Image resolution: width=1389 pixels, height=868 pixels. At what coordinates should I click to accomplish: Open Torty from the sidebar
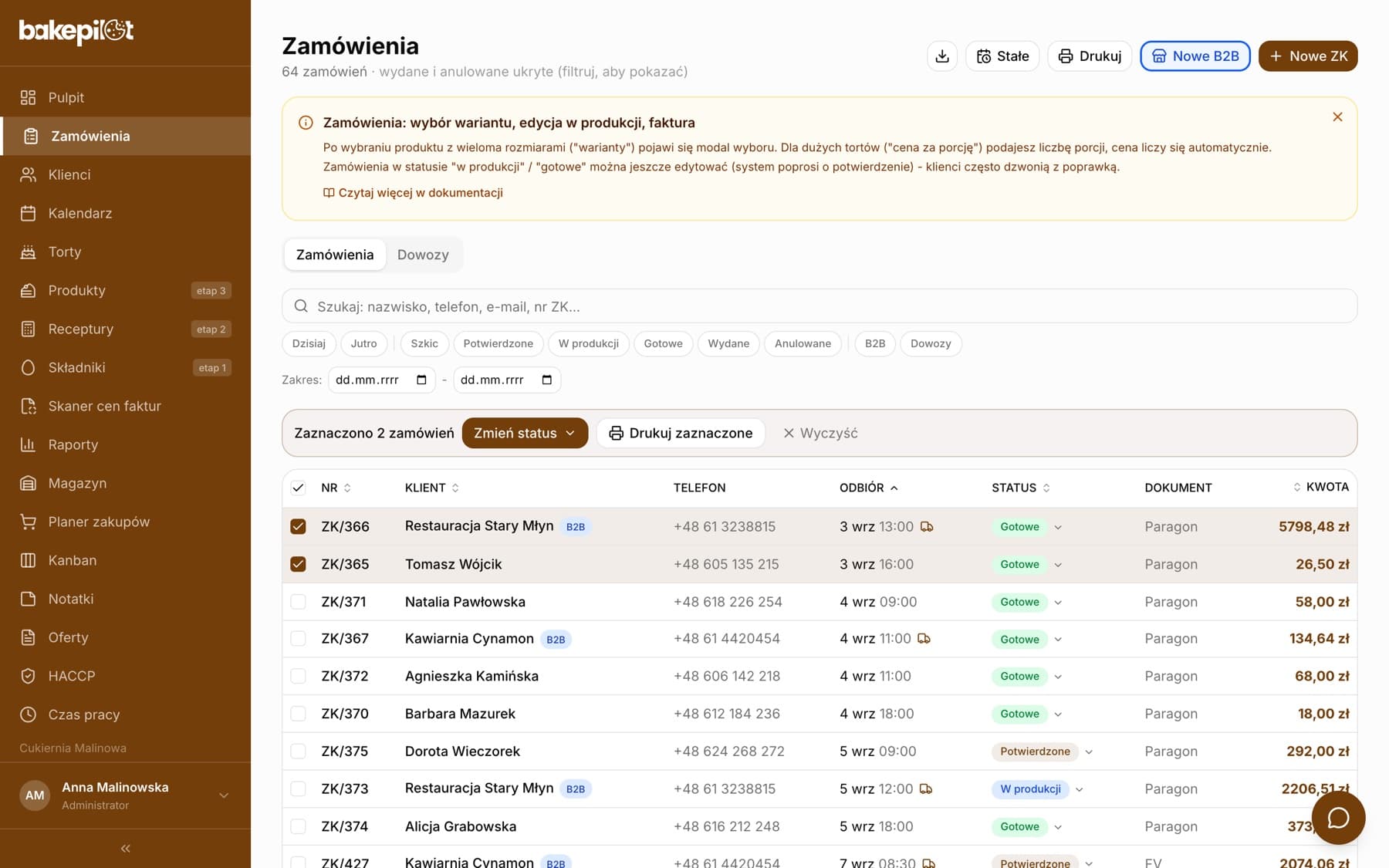(125, 252)
